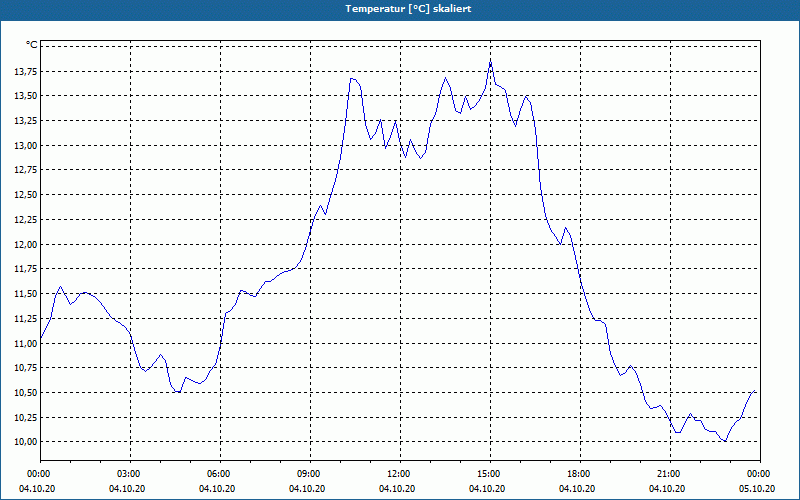Click the 05.10.20 date label
This screenshot has height=500, width=800.
757,489
